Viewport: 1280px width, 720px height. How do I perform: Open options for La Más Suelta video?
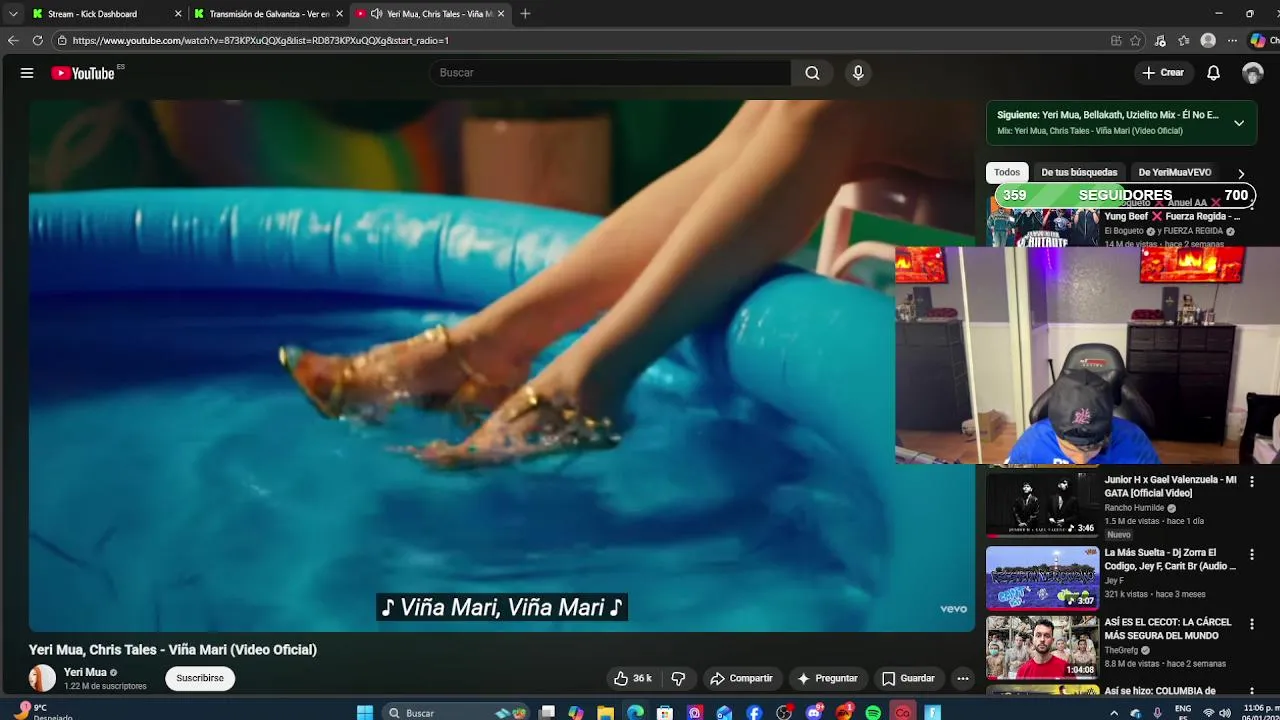[1251, 554]
